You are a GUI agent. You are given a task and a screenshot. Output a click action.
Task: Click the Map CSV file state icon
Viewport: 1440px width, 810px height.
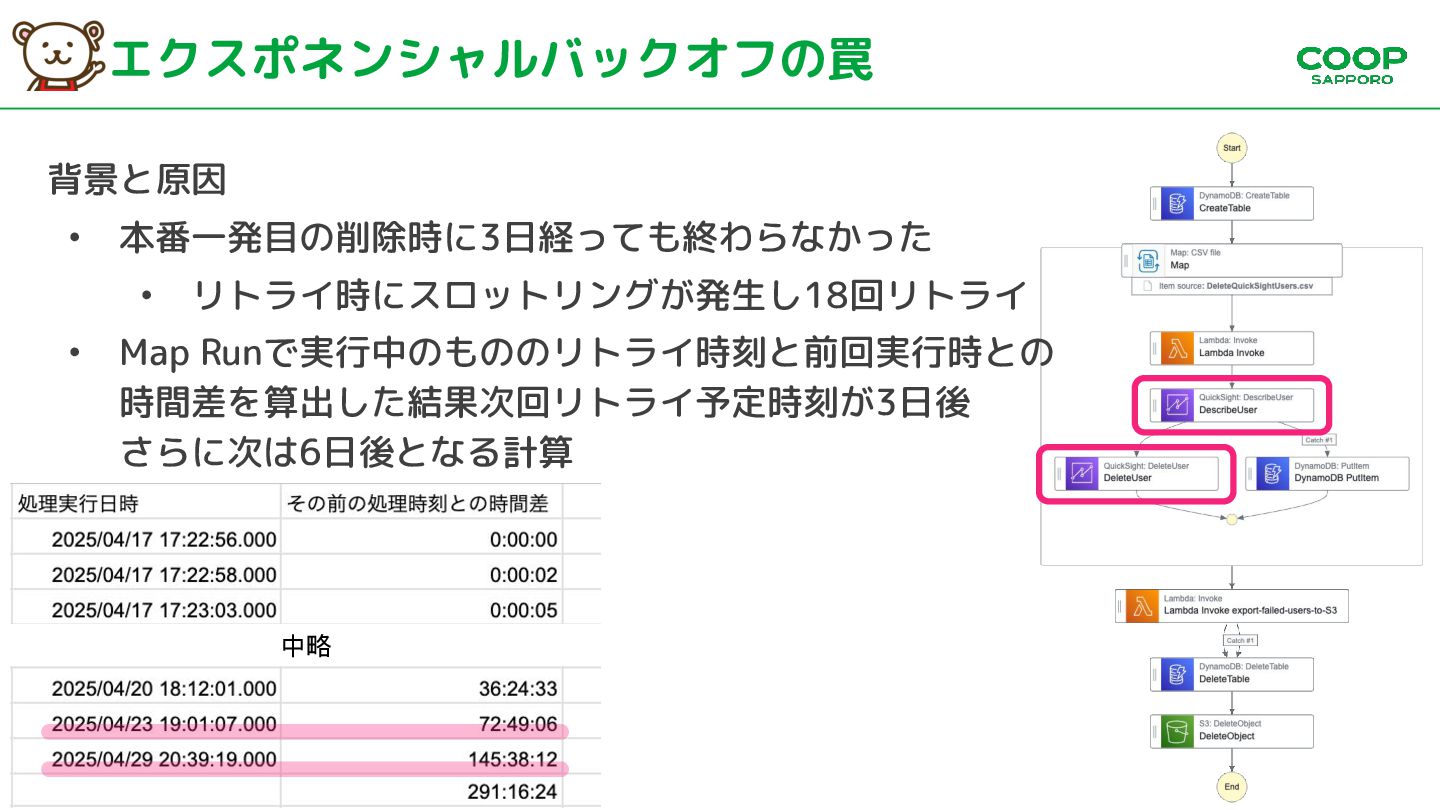[1149, 261]
